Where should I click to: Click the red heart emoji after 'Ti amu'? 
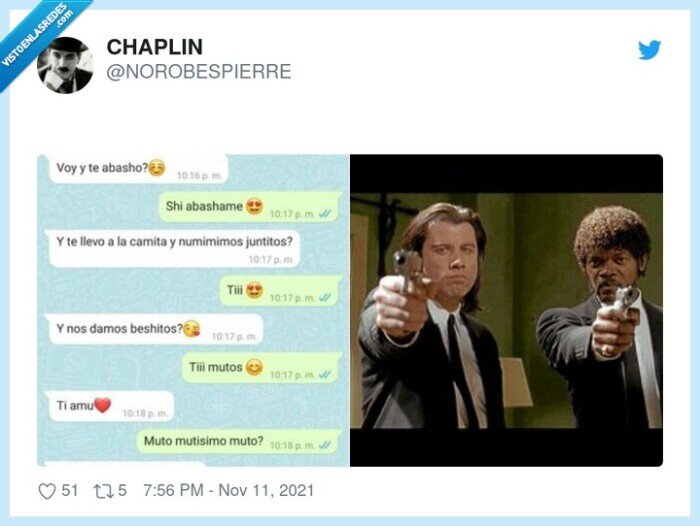[102, 405]
